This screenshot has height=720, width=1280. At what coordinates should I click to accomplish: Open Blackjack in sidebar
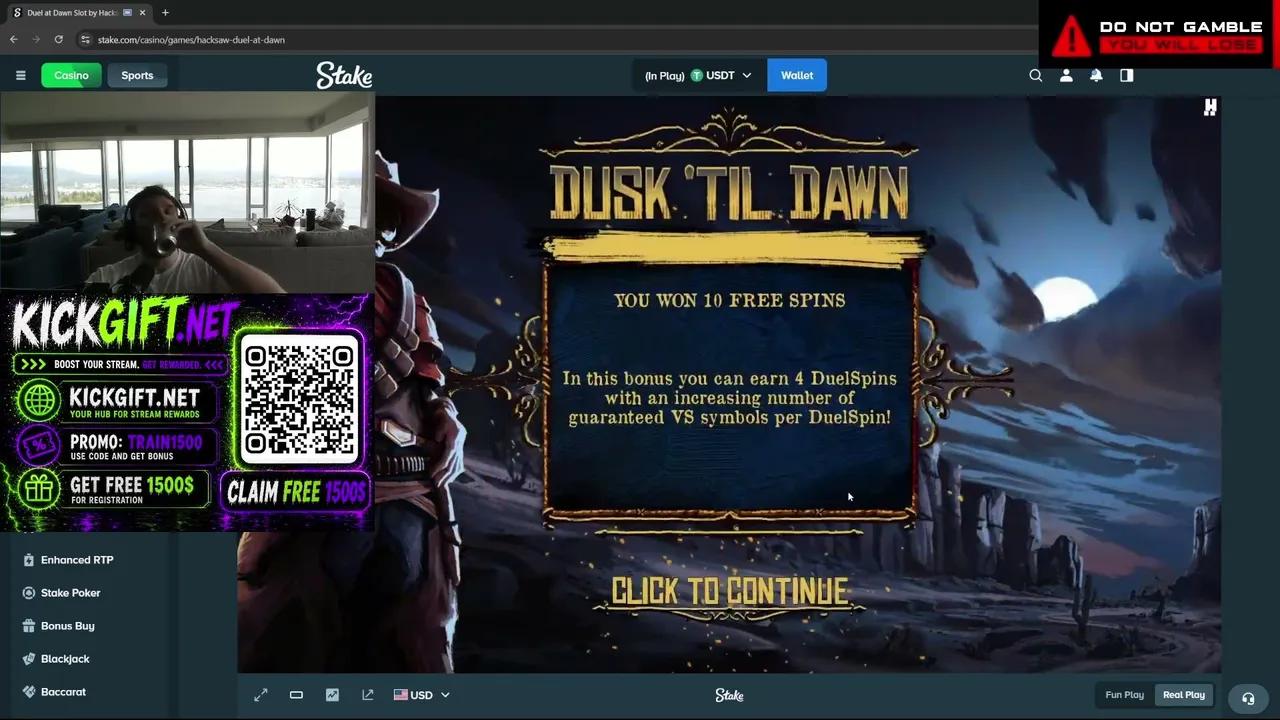(x=65, y=659)
